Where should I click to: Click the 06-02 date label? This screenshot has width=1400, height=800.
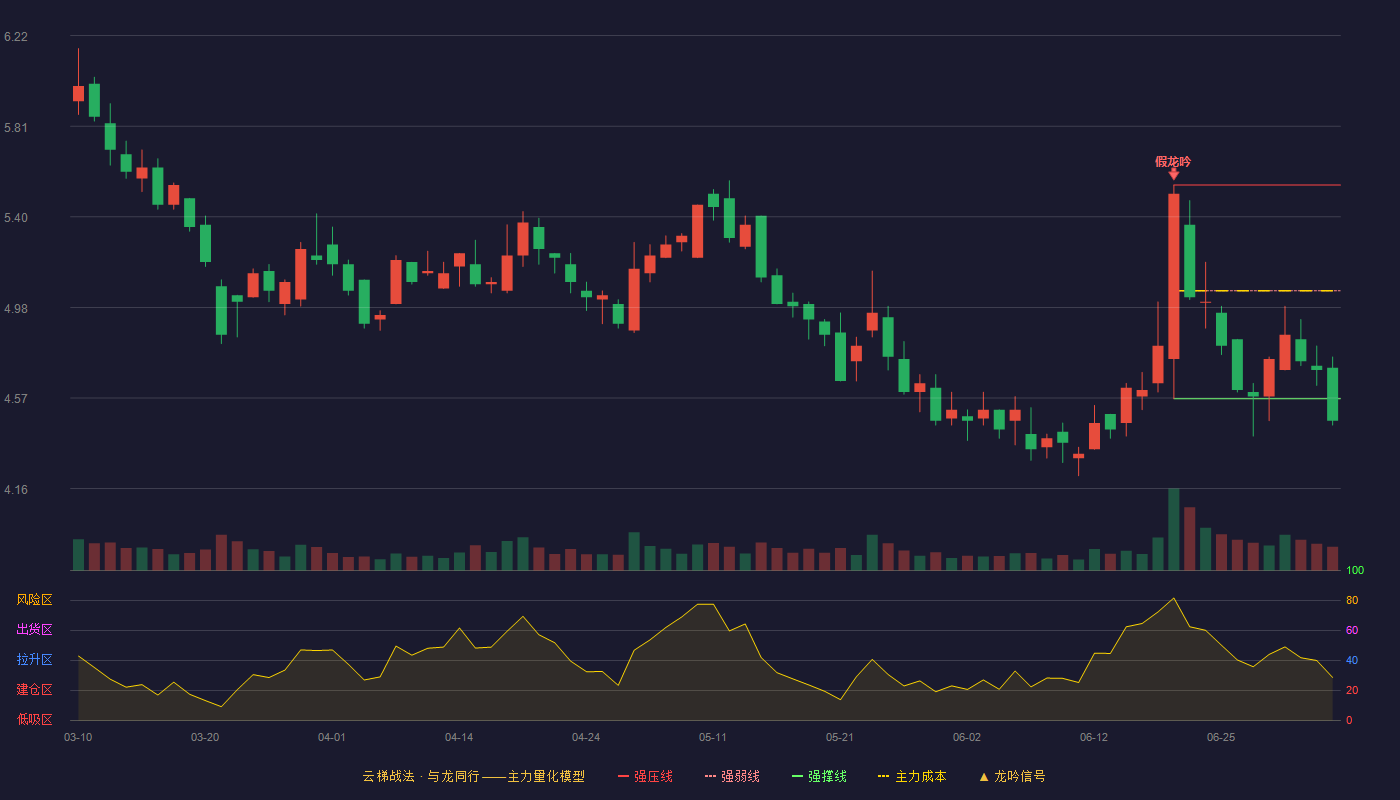[967, 737]
